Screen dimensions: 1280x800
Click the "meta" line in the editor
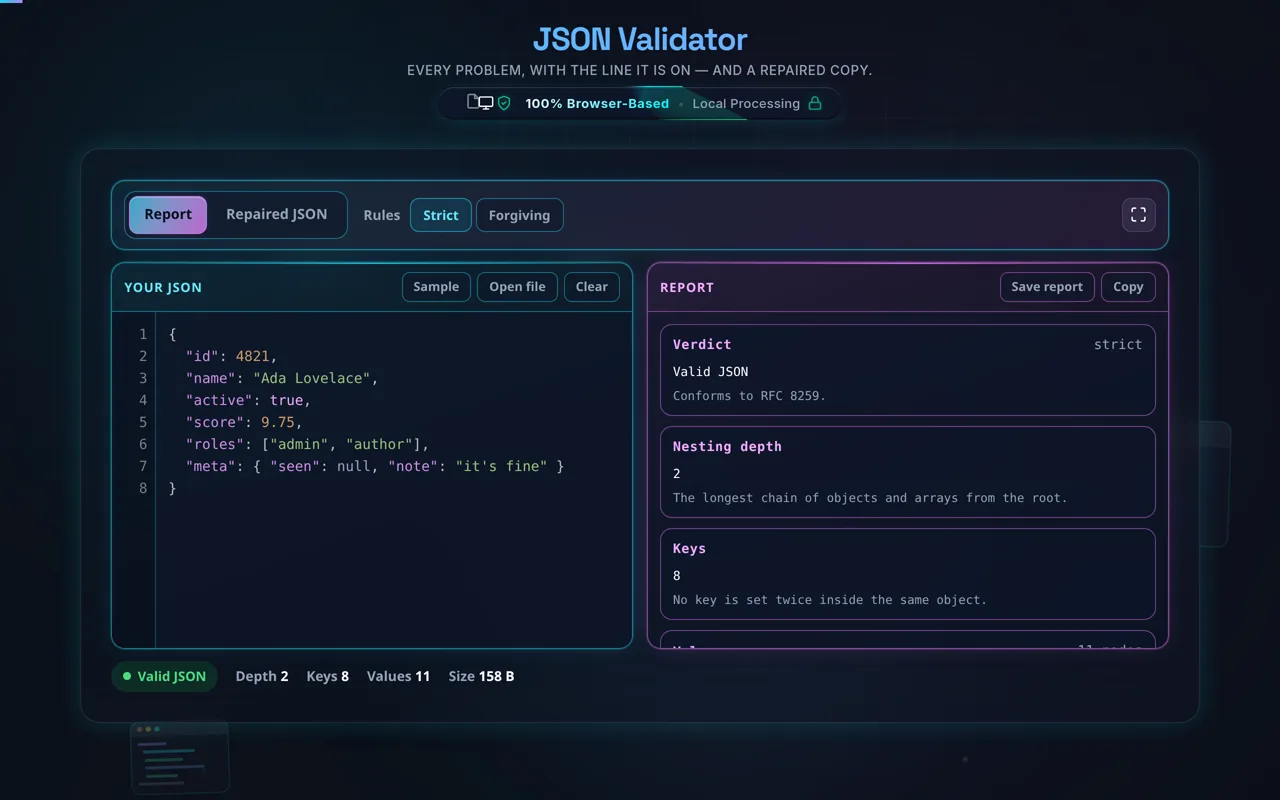click(x=375, y=466)
